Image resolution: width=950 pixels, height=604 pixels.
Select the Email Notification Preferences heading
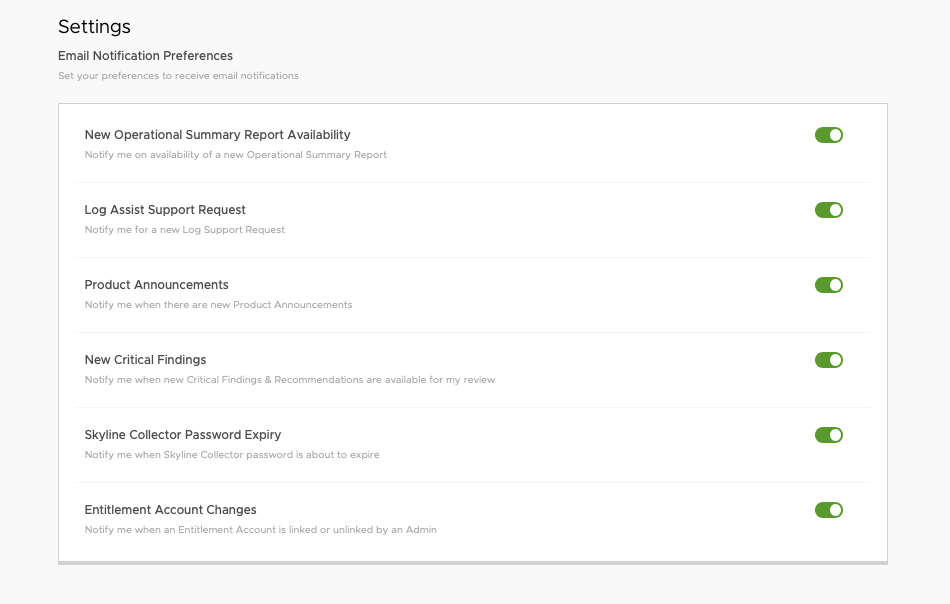pos(145,56)
